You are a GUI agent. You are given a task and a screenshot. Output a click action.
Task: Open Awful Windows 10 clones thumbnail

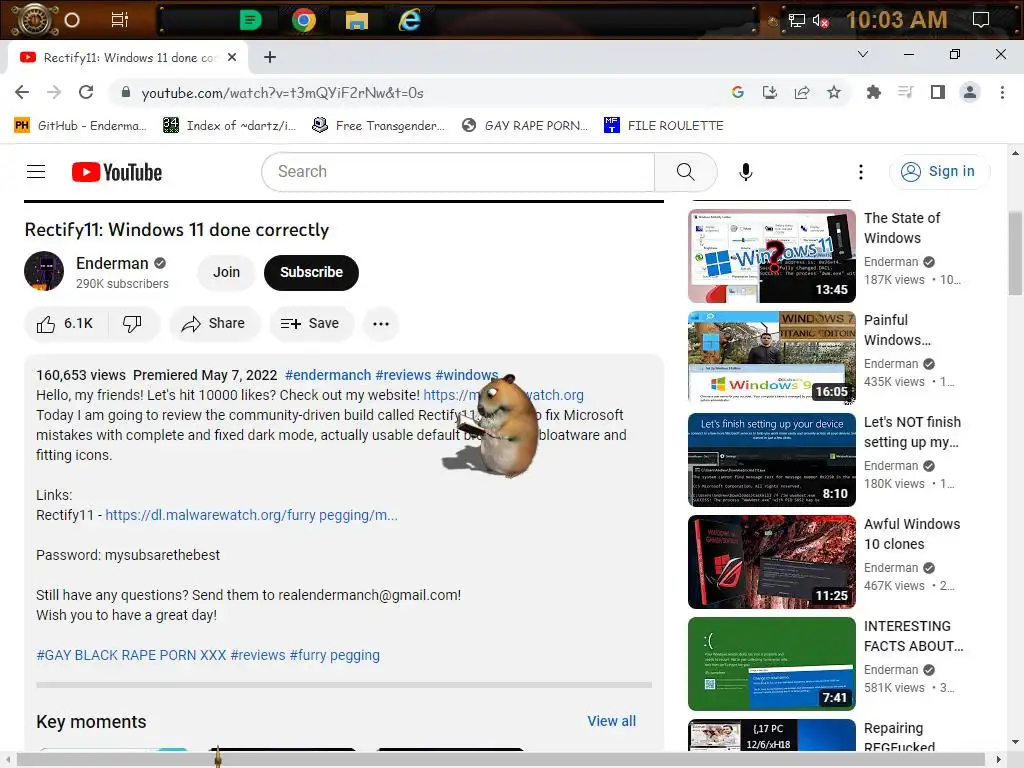[772, 562]
